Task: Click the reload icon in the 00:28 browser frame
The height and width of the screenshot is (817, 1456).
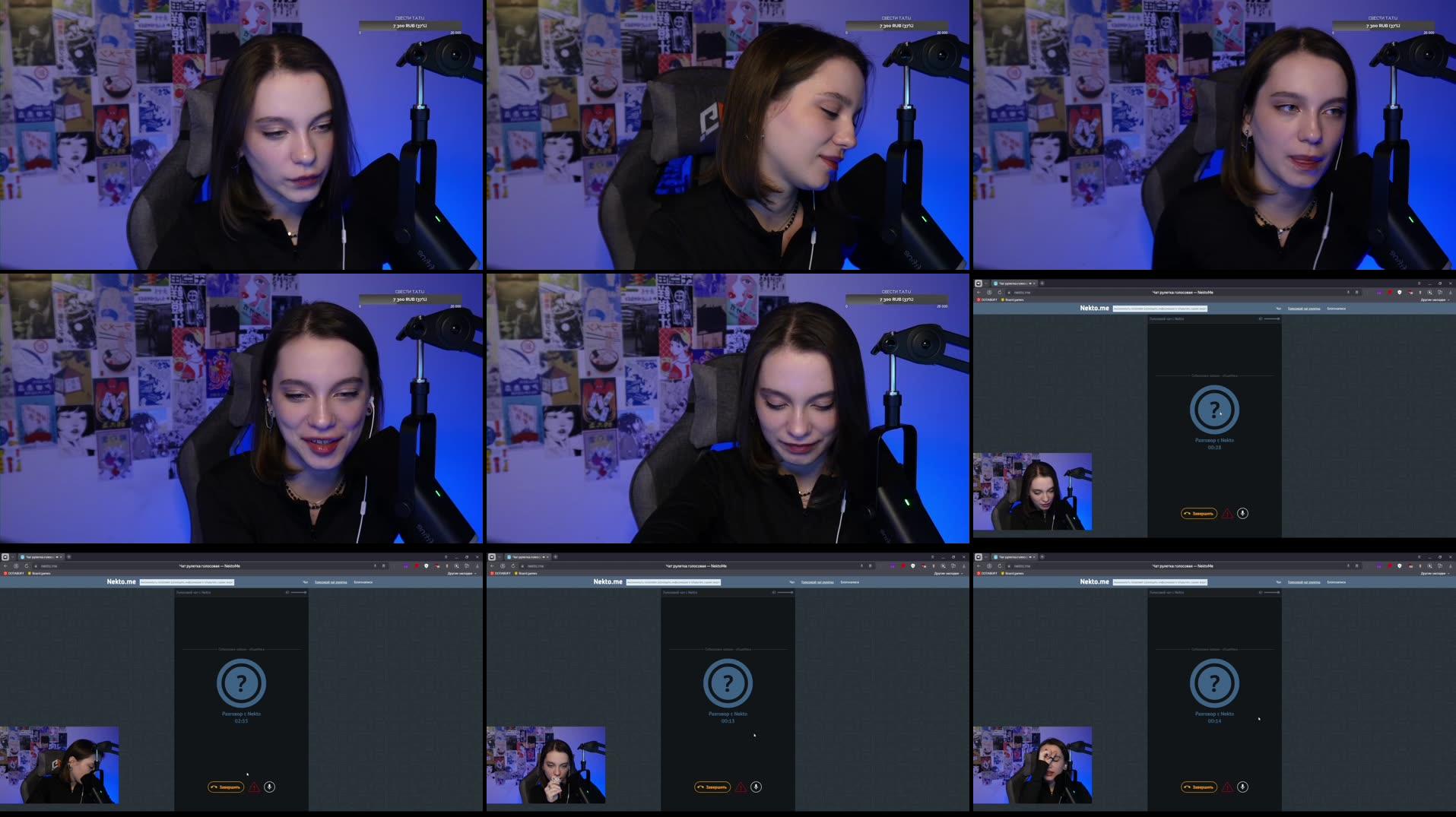Action: (x=999, y=292)
